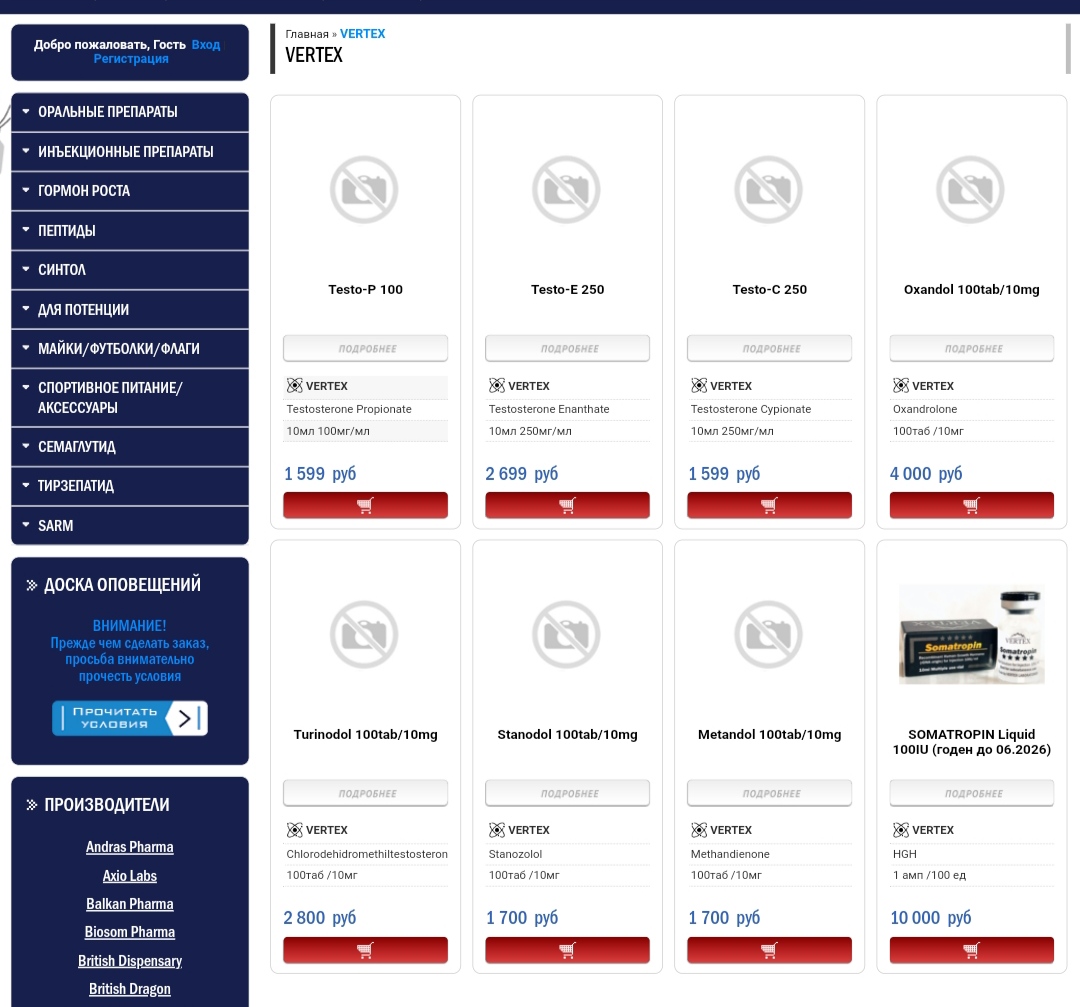Go to Главная in breadcrumb
1080x1007 pixels.
[x=307, y=34]
